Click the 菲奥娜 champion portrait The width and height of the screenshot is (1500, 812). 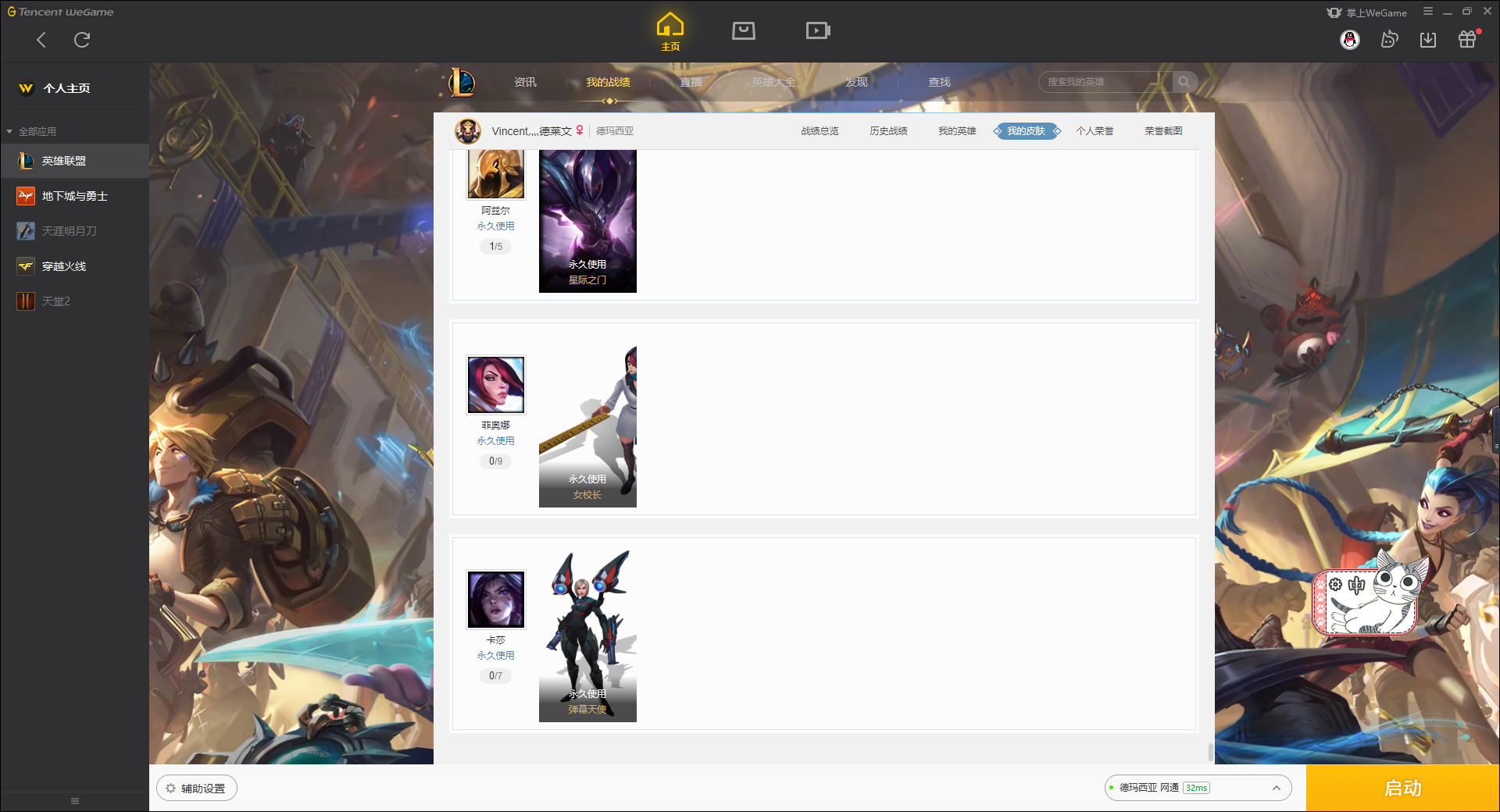[496, 385]
